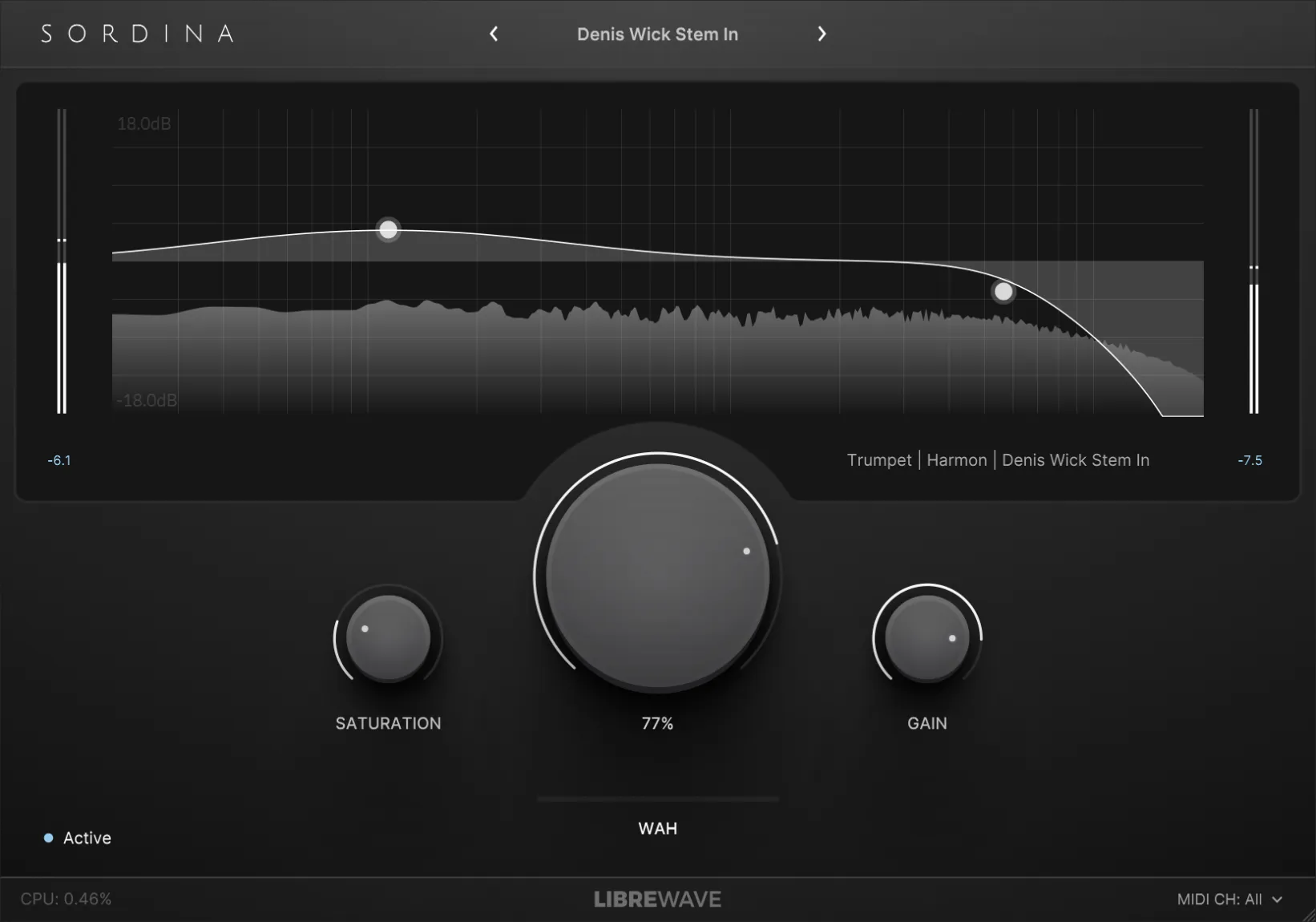Click the output level value -7.5
The width and height of the screenshot is (1316, 922).
(1249, 460)
